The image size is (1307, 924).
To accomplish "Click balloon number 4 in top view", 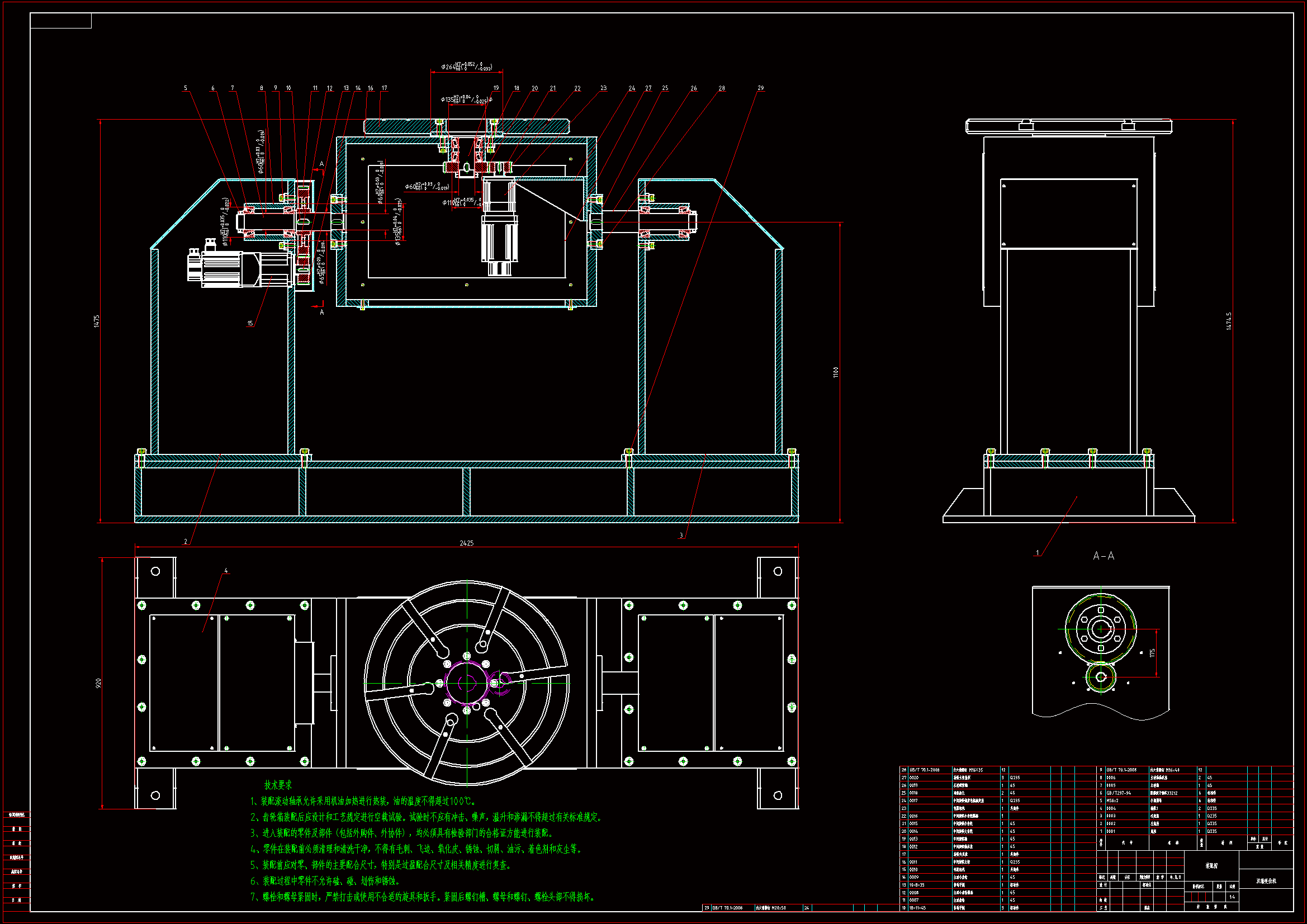I will pyautogui.click(x=226, y=571).
